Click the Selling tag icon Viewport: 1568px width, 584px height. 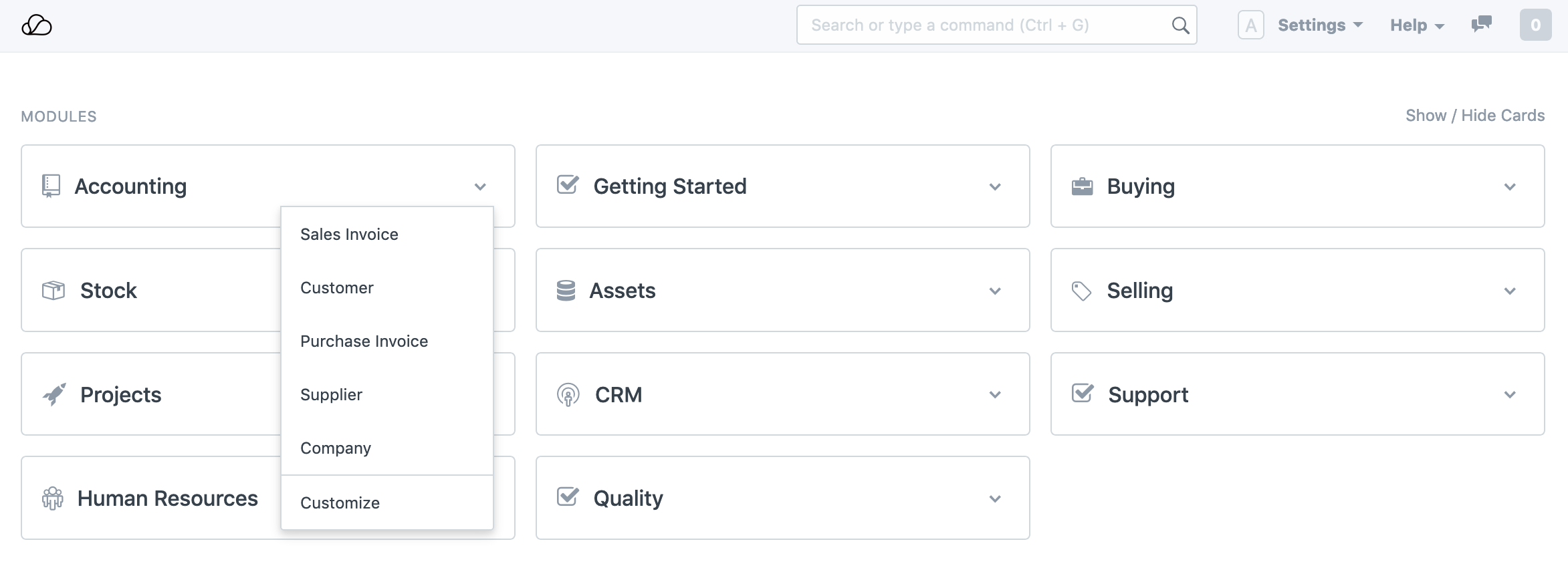point(1081,291)
